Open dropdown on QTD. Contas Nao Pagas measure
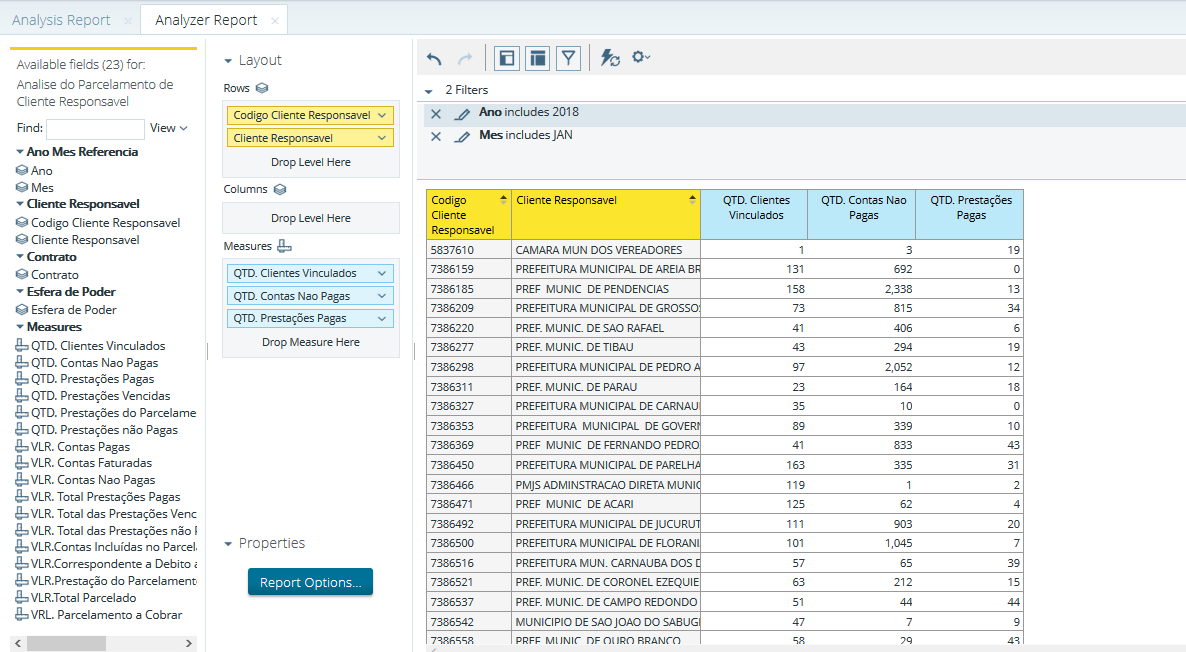1186x652 pixels. click(381, 296)
